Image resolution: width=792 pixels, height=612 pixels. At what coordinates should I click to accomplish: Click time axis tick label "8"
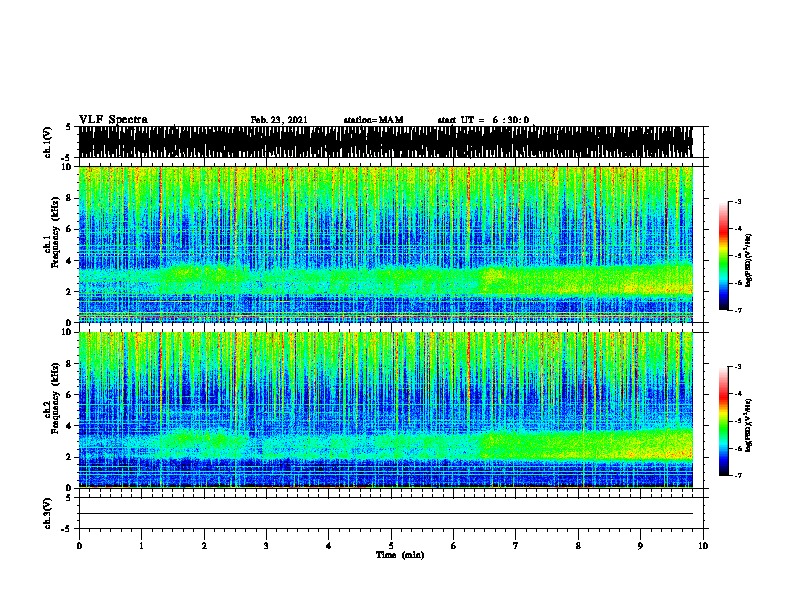[578, 546]
